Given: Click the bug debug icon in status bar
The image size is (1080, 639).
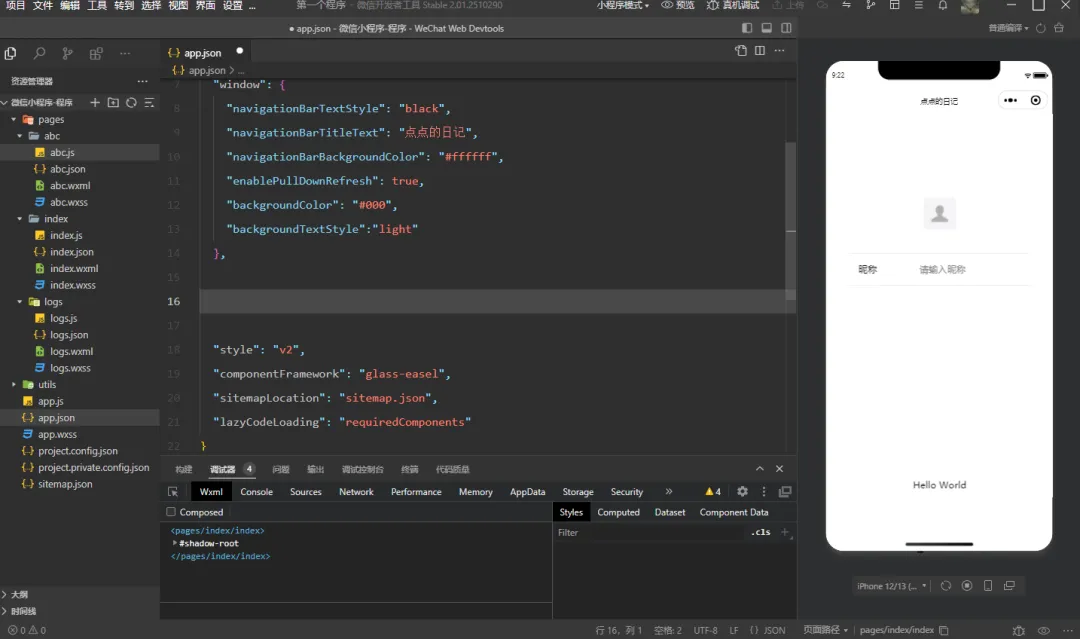Looking at the screenshot, I should (1019, 630).
